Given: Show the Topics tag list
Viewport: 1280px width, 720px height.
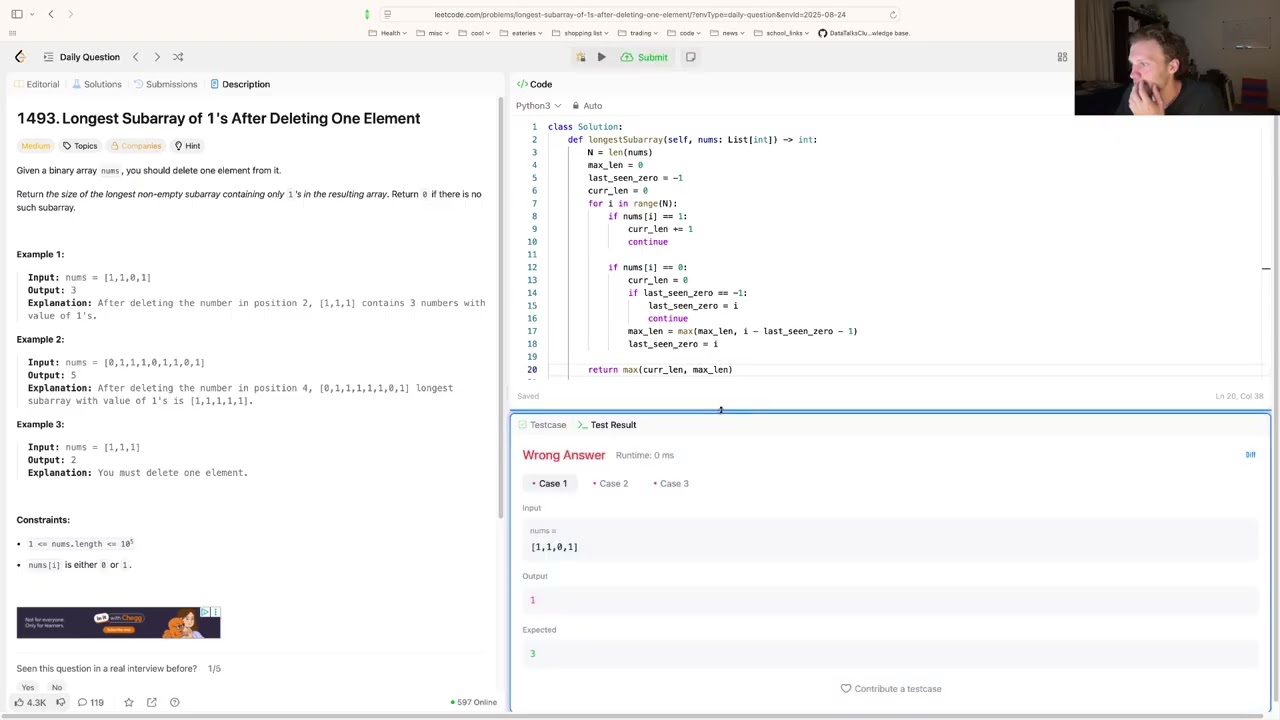Looking at the screenshot, I should pyautogui.click(x=80, y=146).
